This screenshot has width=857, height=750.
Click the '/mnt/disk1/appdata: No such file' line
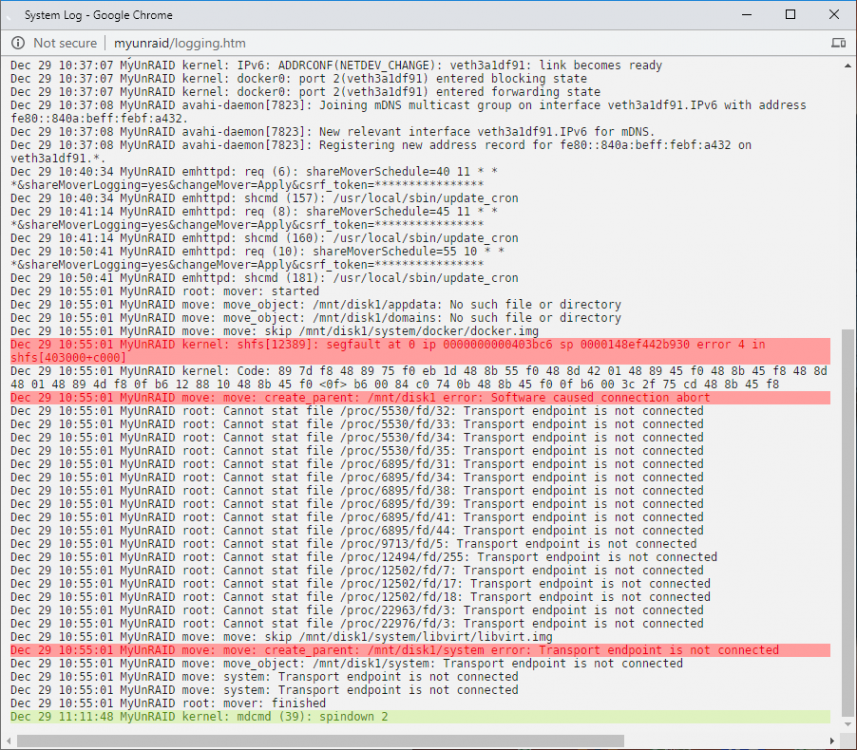click(315, 304)
